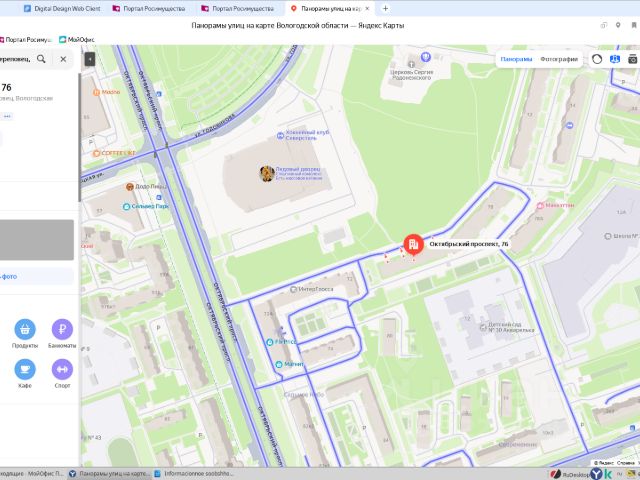Click the Хоккейный клуб Северсталь map marker
Image resolution: width=640 pixels, height=480 pixels.
[x=280, y=136]
